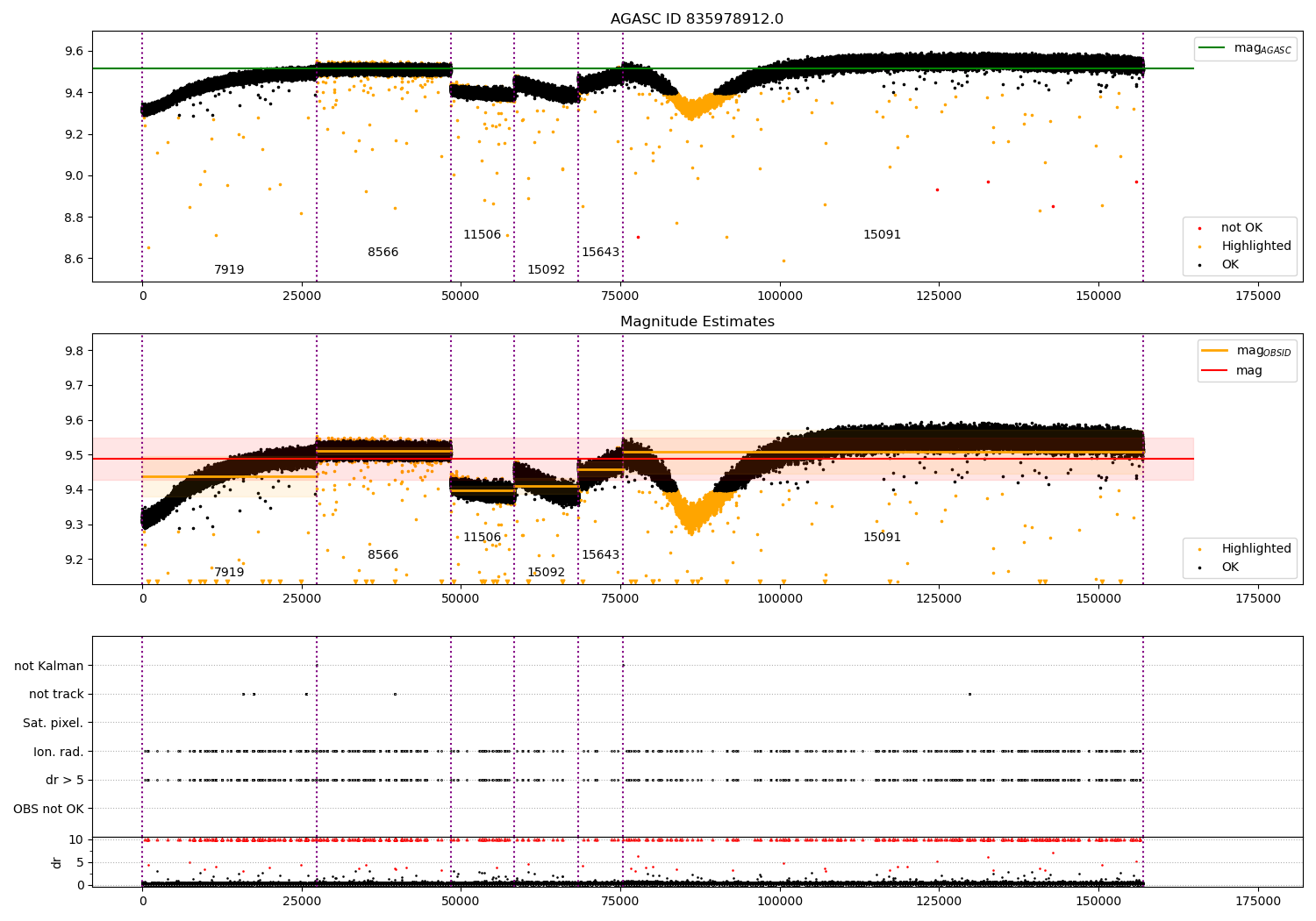This screenshot has height=921, width=1316.
Task: Click the green mag AGASC legend line sample
Action: [1212, 48]
